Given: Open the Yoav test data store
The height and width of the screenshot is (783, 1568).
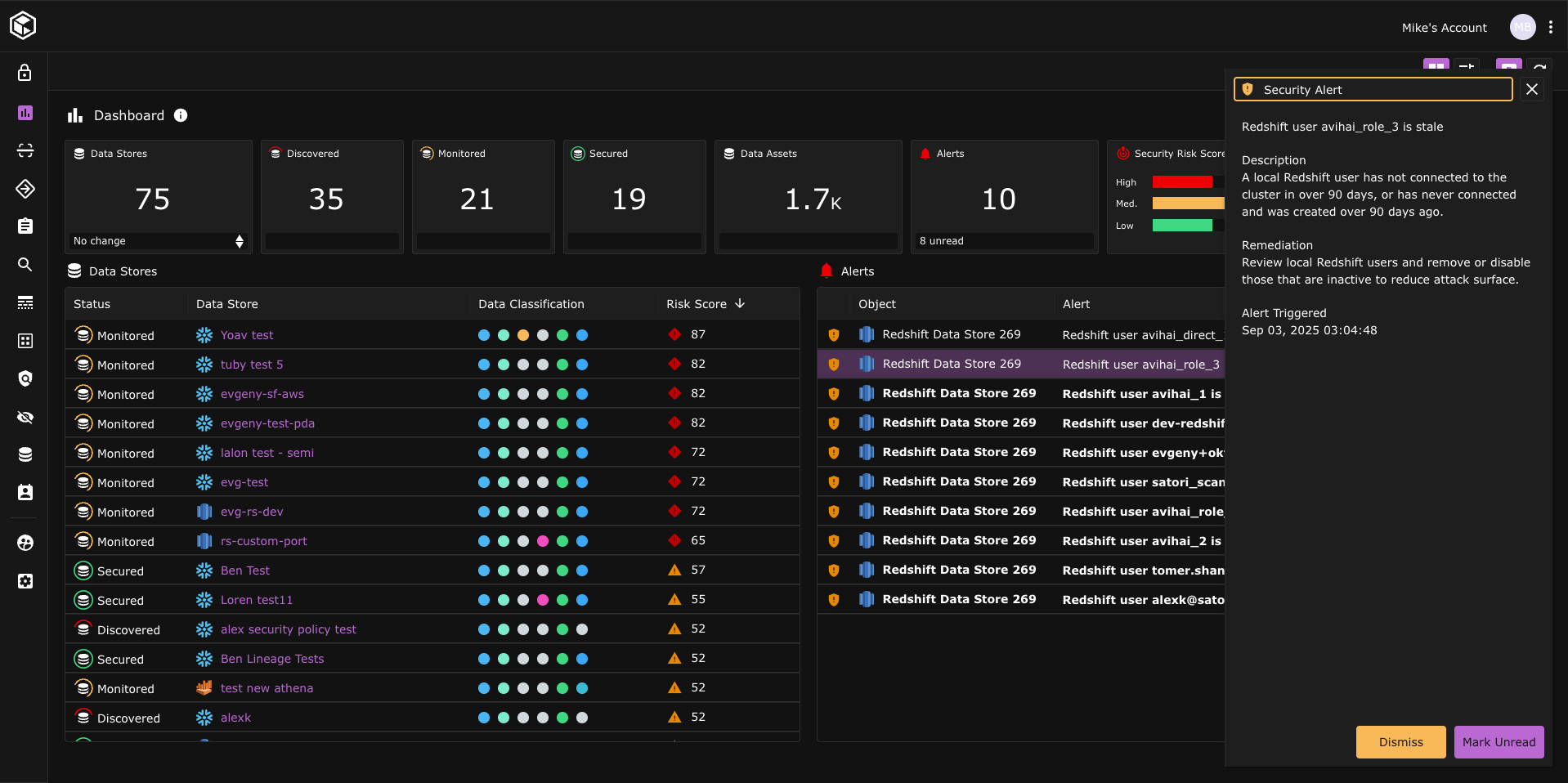Looking at the screenshot, I should coord(247,335).
